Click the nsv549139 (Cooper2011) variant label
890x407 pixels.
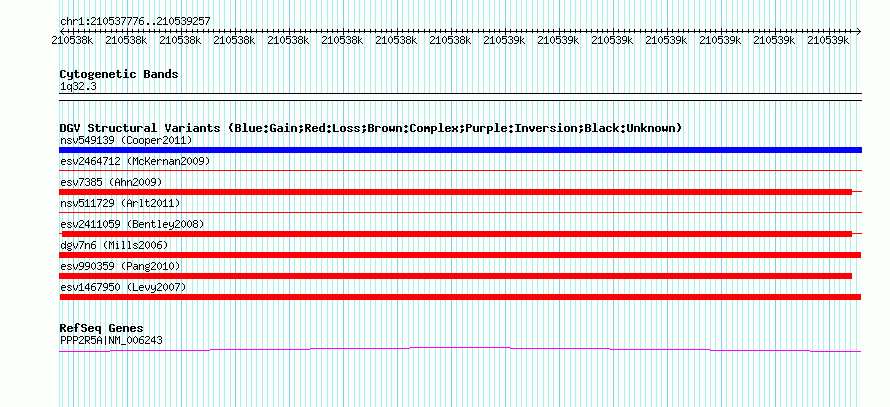[x=126, y=140]
